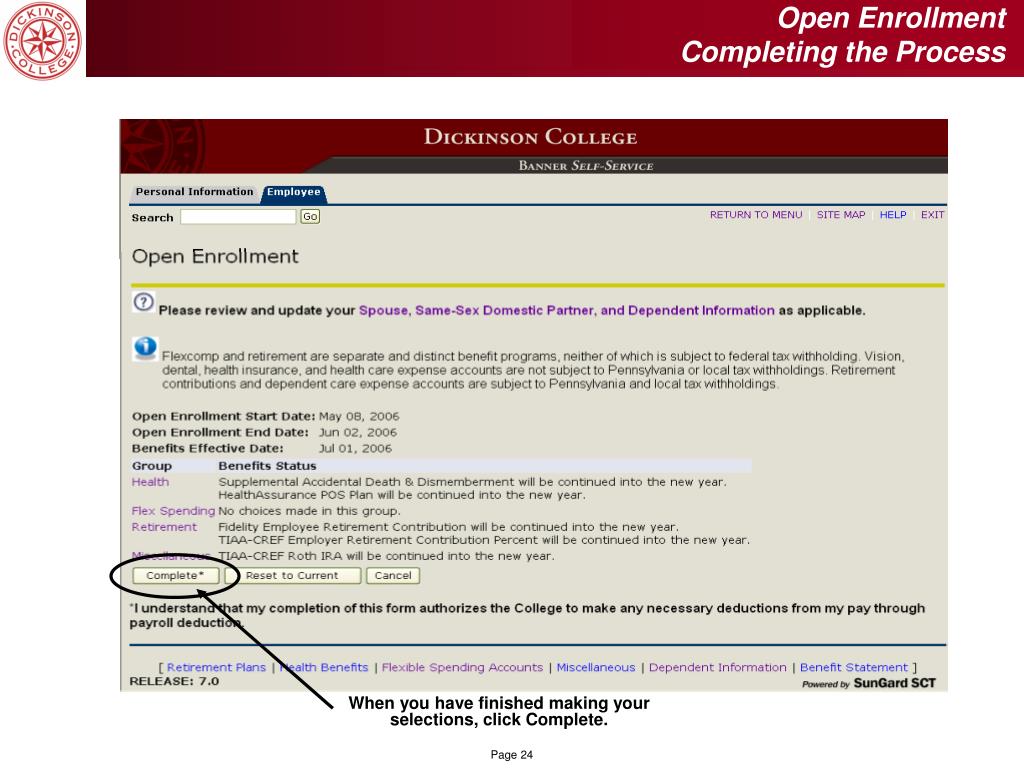
Task: Open the Personal Information tab
Action: [194, 192]
